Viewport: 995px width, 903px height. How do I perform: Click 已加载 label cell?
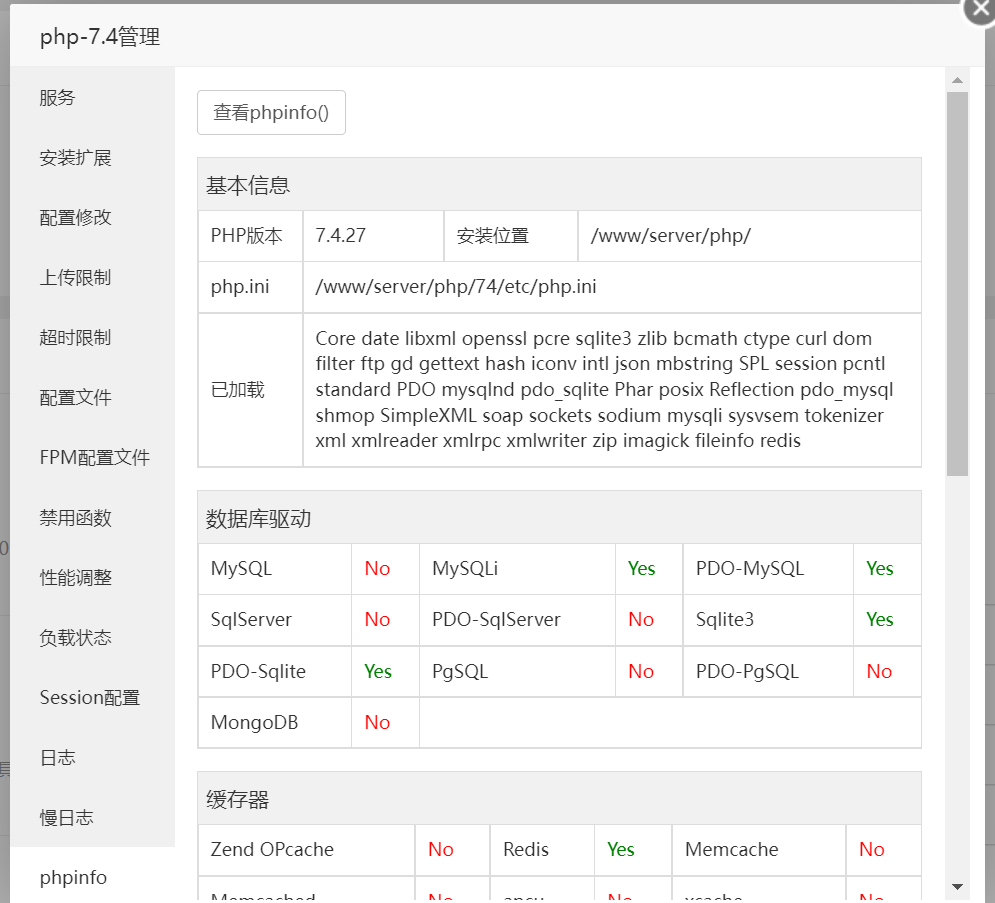pyautogui.click(x=250, y=390)
